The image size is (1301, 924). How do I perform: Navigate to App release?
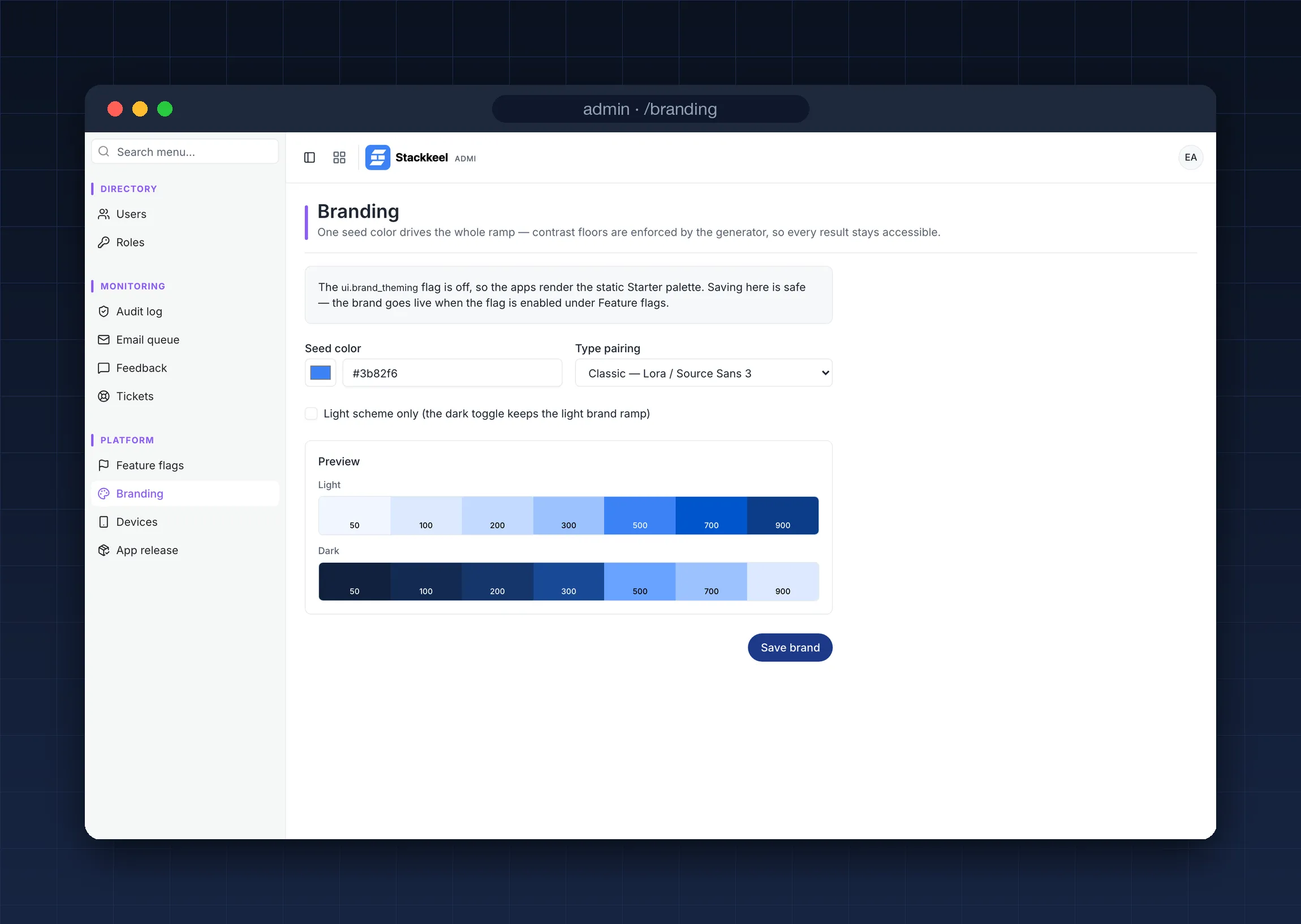point(185,550)
